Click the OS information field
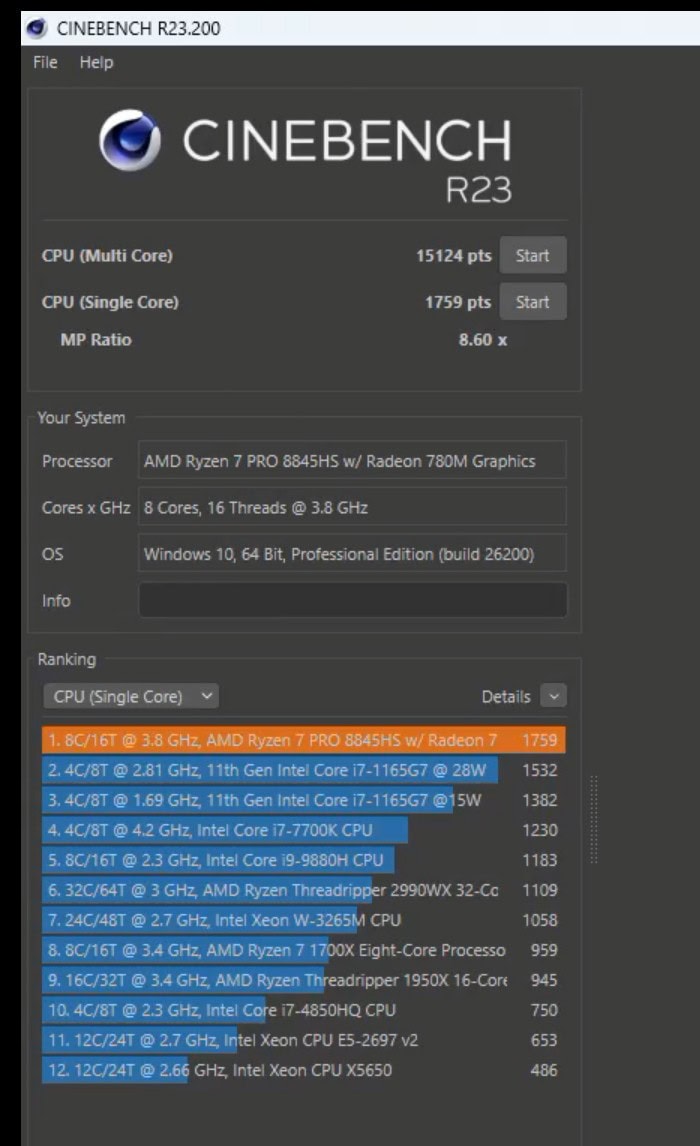Screen dimensions: 700x1146 [x=352, y=553]
